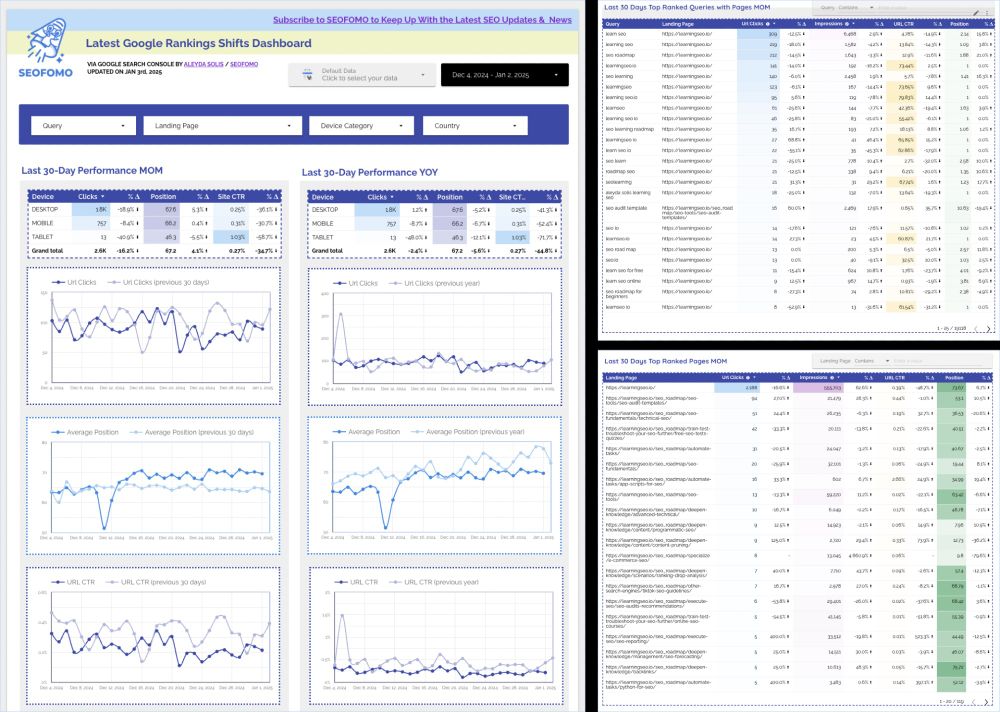Click 'seo learning roadmap' query row
This screenshot has height=712, width=1000.
[797, 129]
